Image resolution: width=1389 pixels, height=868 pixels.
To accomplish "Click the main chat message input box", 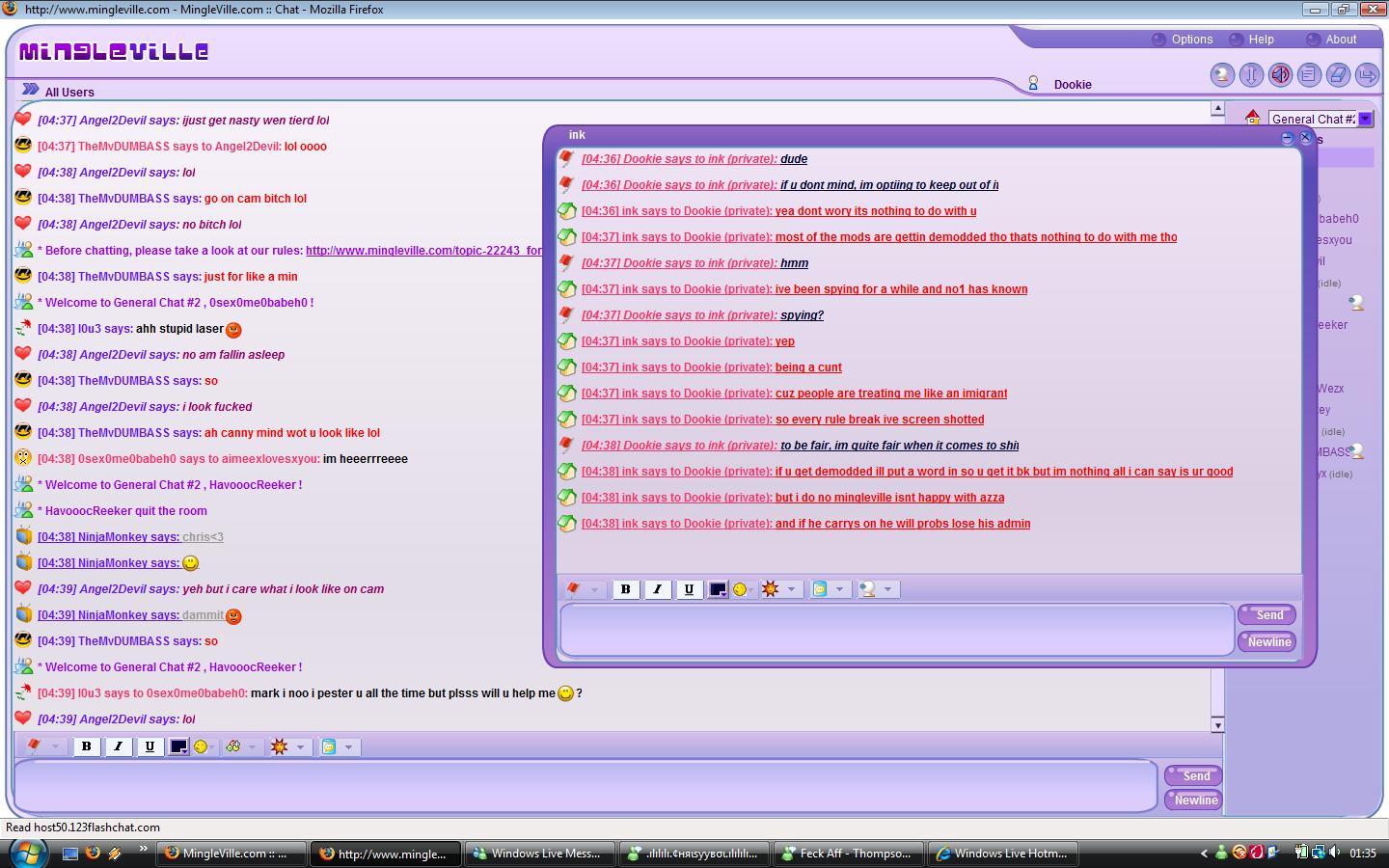I will pos(586,785).
